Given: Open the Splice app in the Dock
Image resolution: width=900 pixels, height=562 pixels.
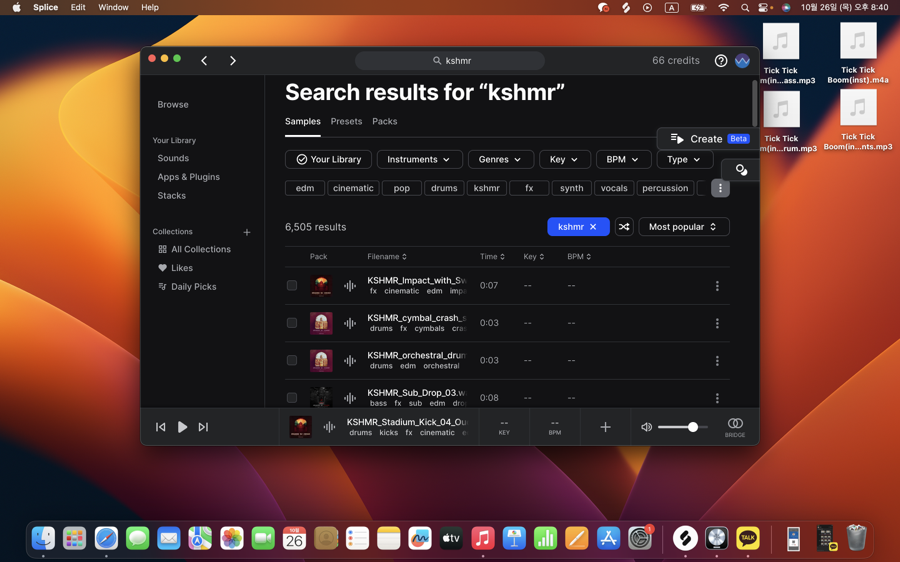Looking at the screenshot, I should click(685, 538).
